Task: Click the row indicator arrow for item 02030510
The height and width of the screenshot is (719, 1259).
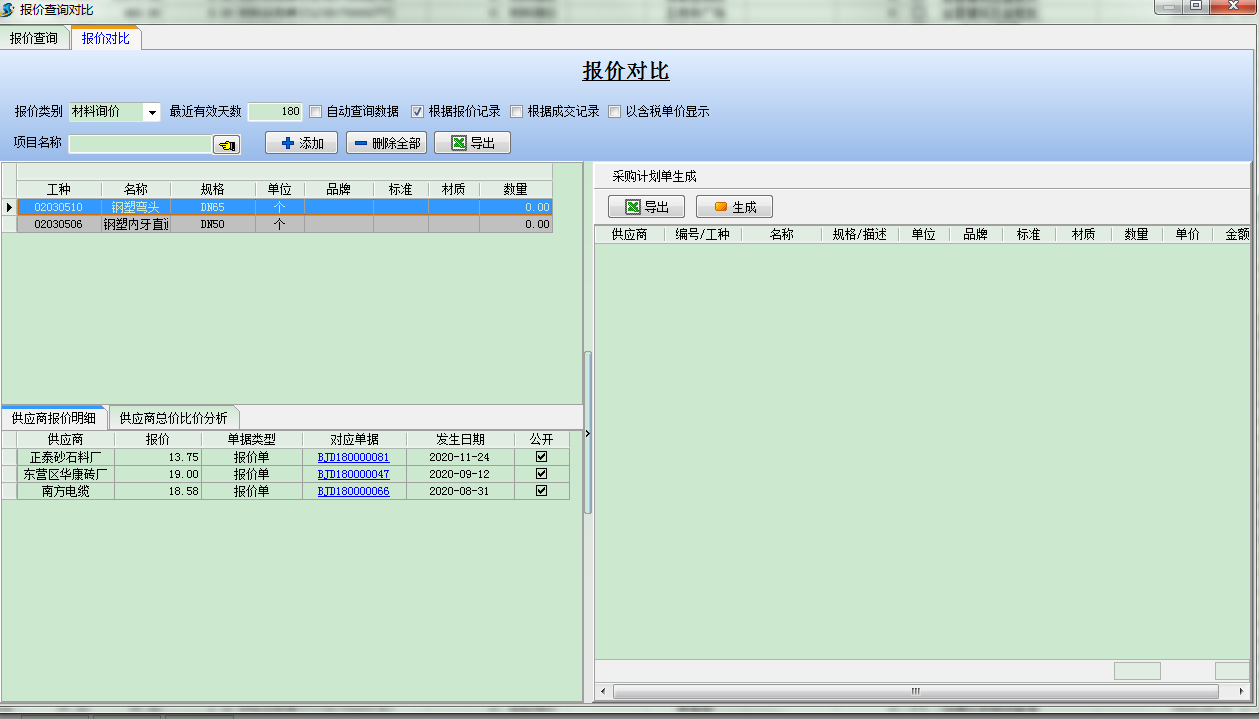Action: (9, 207)
